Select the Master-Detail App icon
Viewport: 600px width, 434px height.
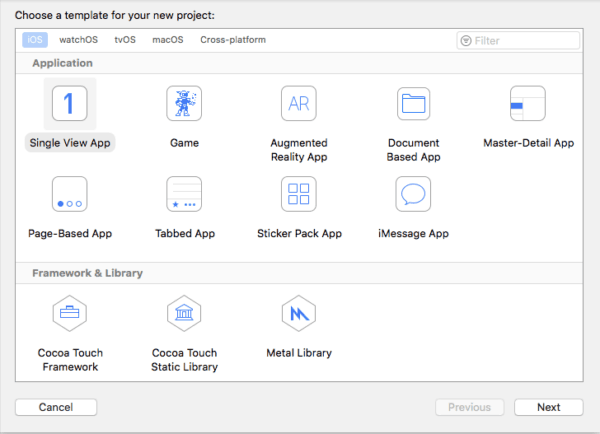click(x=528, y=103)
